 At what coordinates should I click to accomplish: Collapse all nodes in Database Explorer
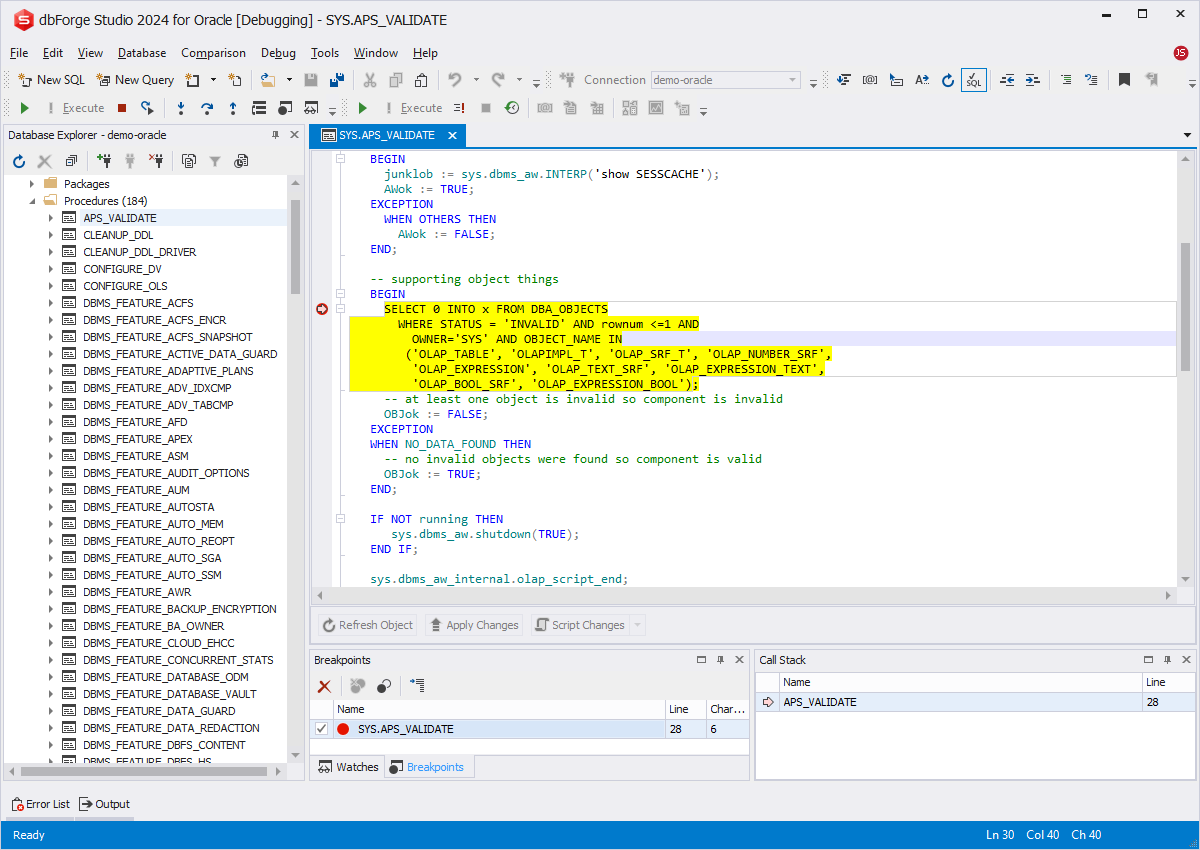71,161
